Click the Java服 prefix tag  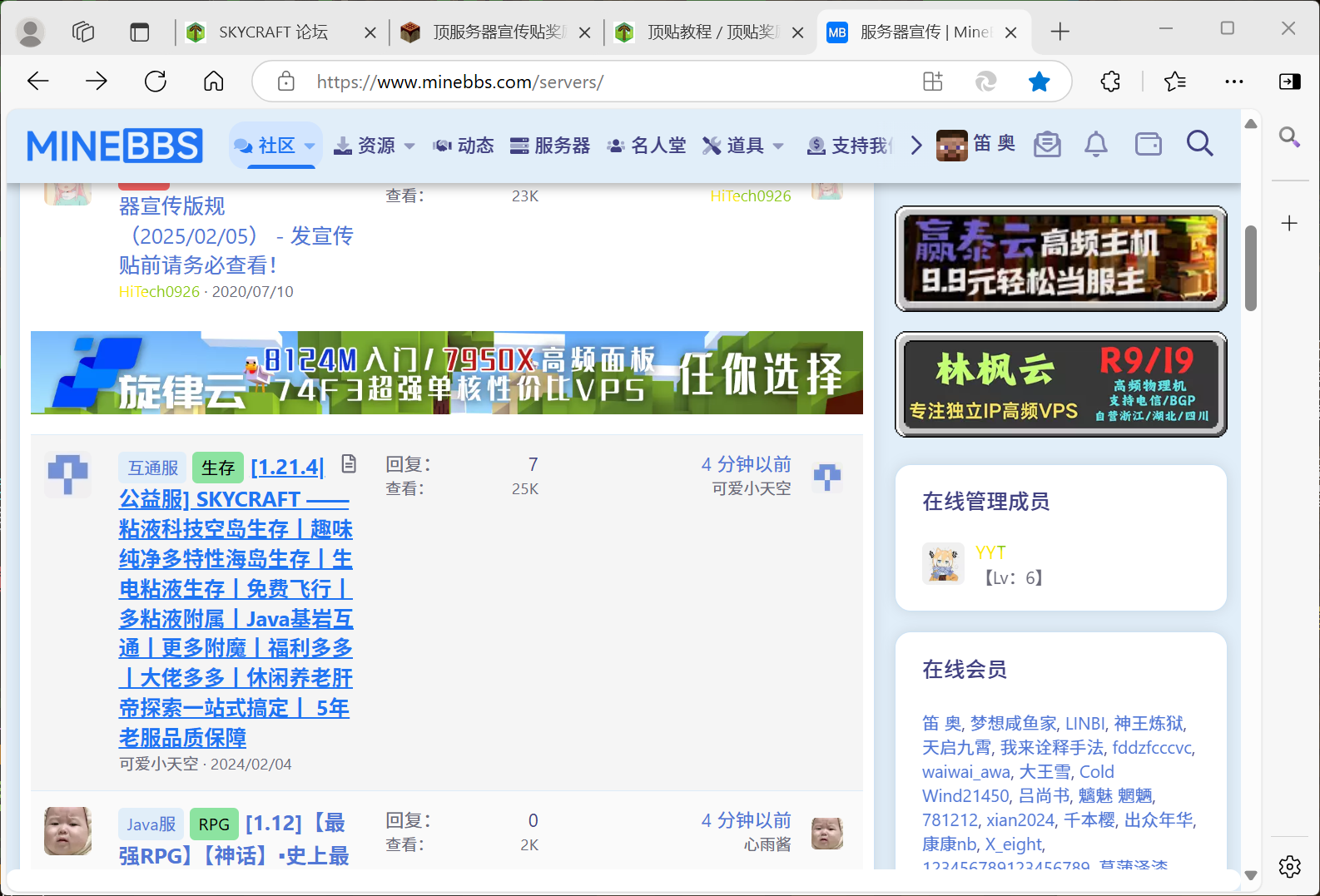151,824
